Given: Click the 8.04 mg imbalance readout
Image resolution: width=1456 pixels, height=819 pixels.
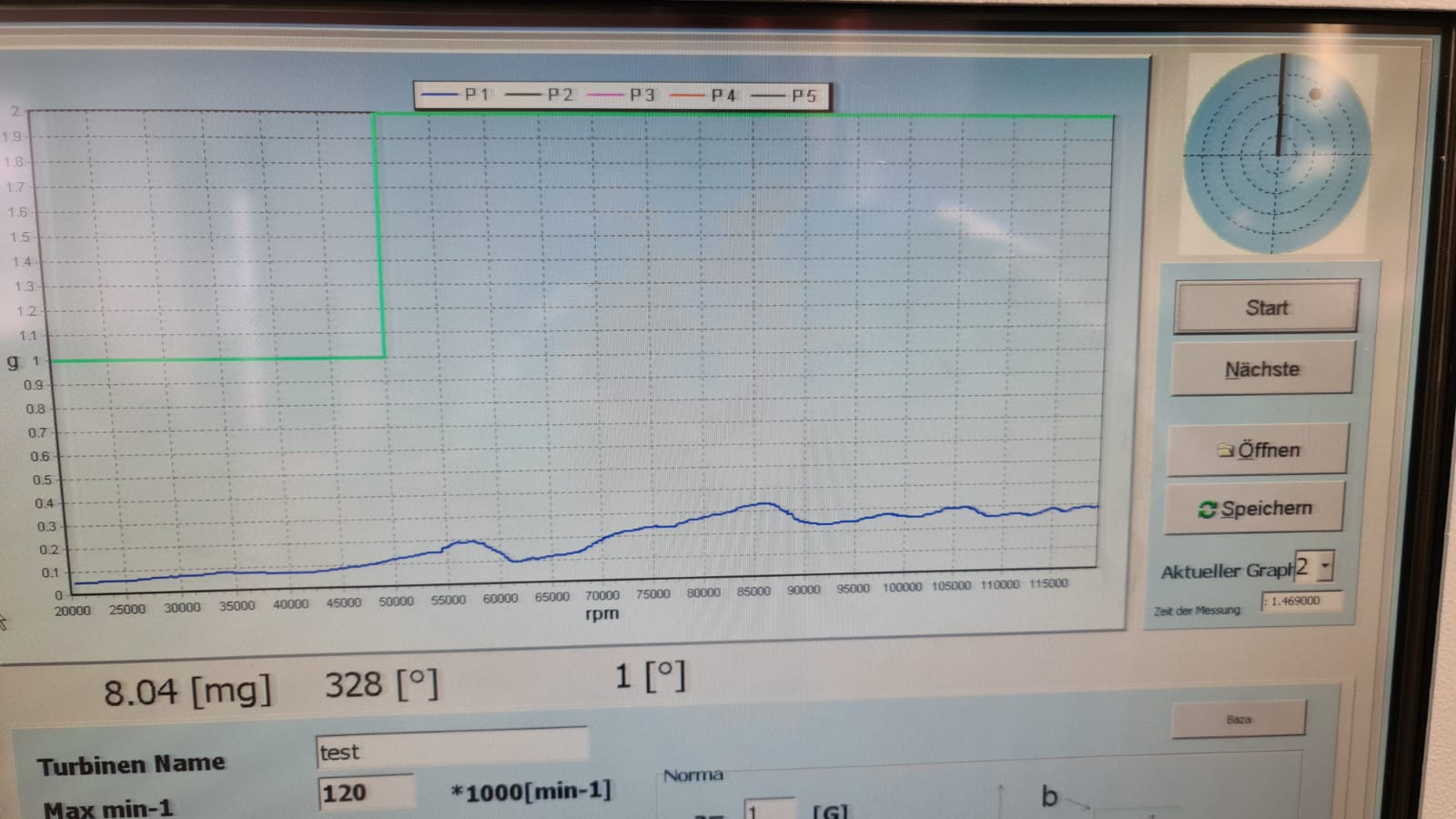Looking at the screenshot, I should [x=187, y=692].
